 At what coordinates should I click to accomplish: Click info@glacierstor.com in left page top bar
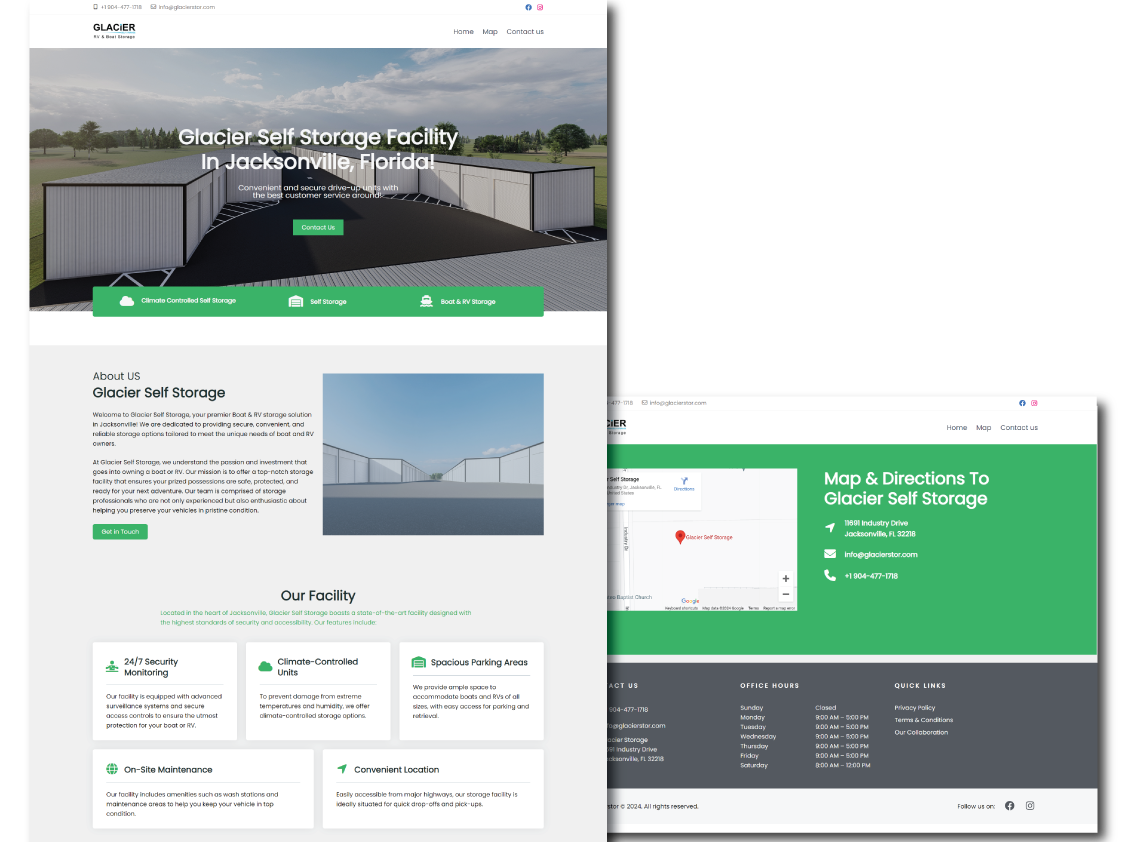coord(186,7)
